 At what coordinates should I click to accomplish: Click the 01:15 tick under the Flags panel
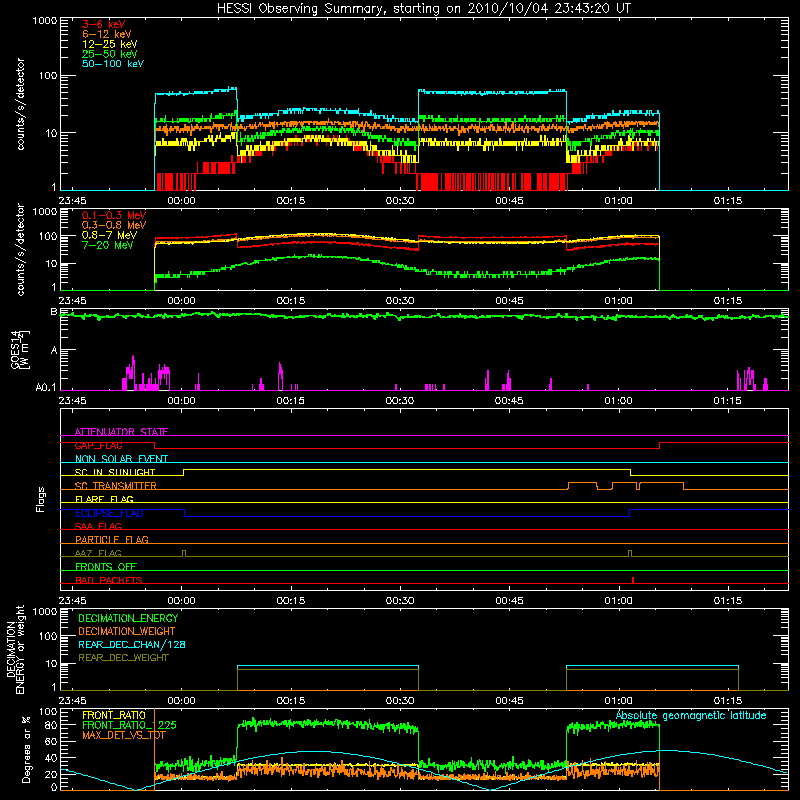tap(728, 601)
